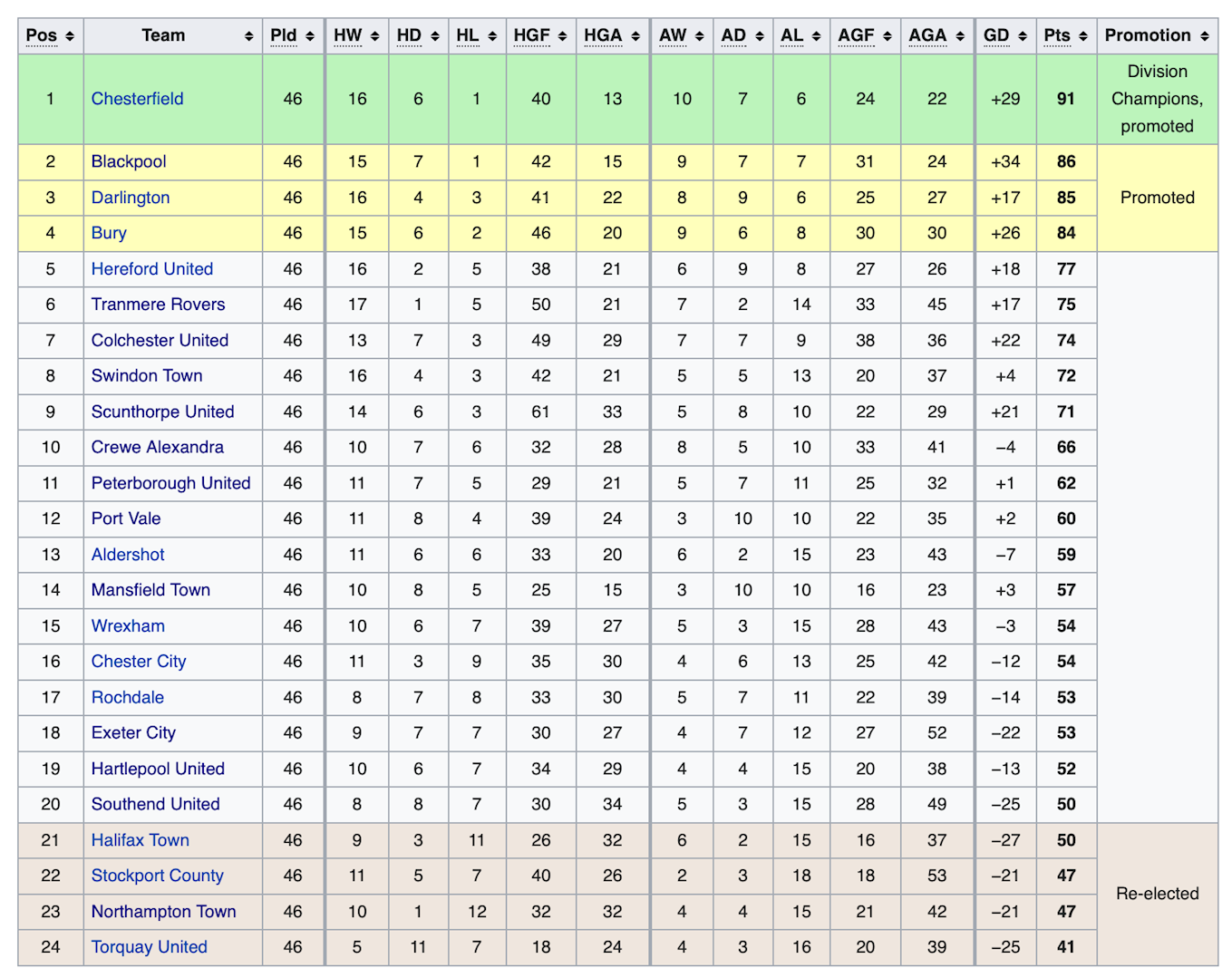Sort by HW column arrows
Image resolution: width=1232 pixels, height=978 pixels.
coord(374,36)
